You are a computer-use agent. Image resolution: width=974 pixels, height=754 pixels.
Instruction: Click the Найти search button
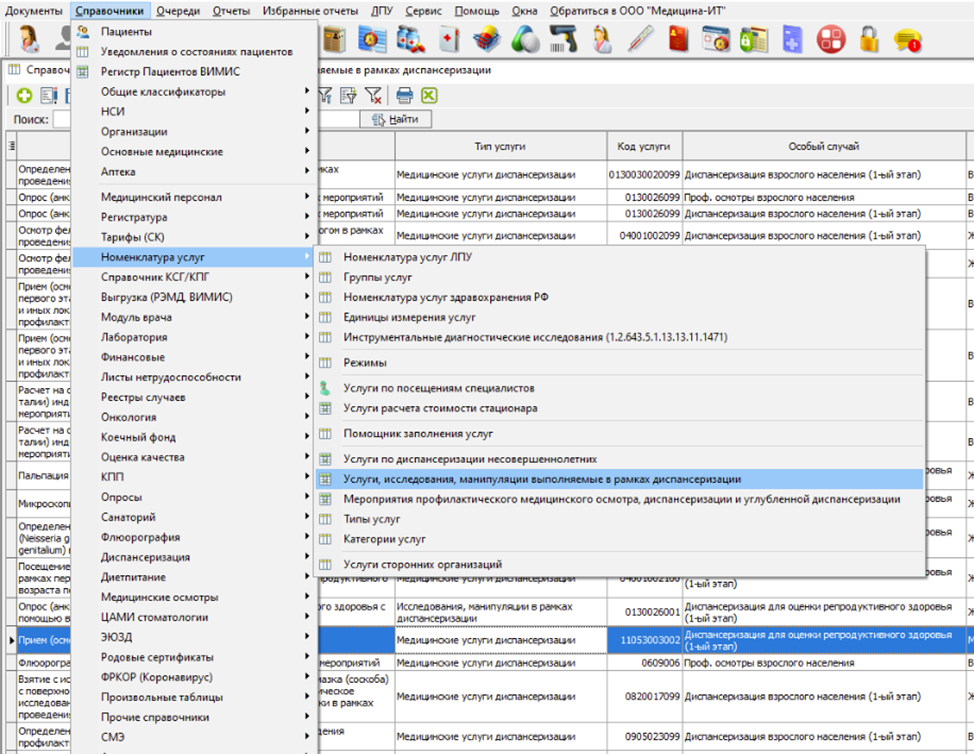click(396, 119)
